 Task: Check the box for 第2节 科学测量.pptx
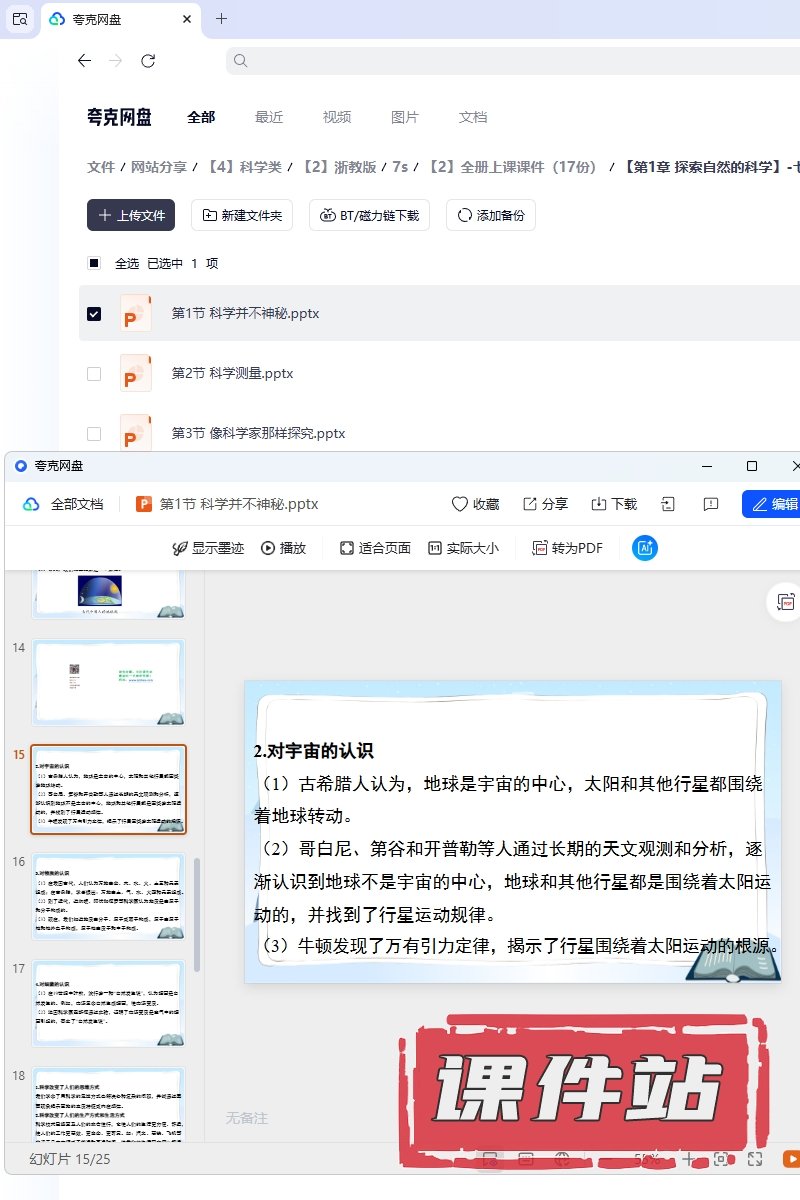click(94, 374)
